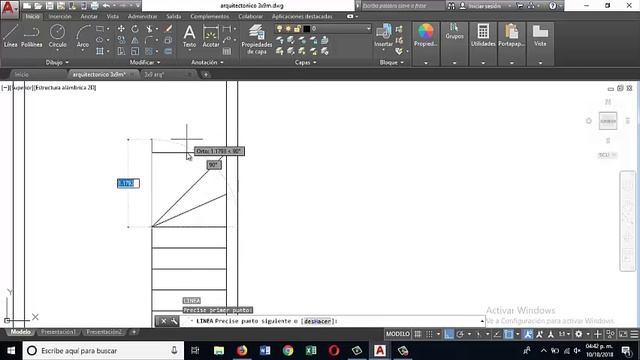
Task: Expand the Modificar panel
Action: click(145, 62)
